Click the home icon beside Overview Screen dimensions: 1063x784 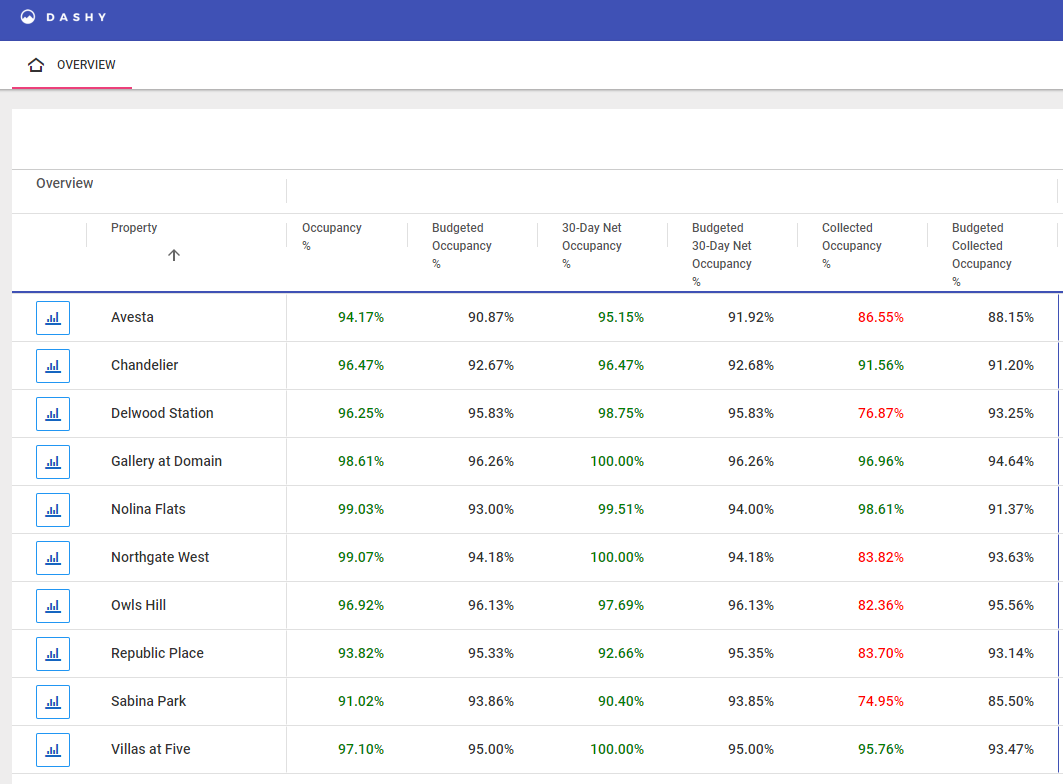pos(36,65)
